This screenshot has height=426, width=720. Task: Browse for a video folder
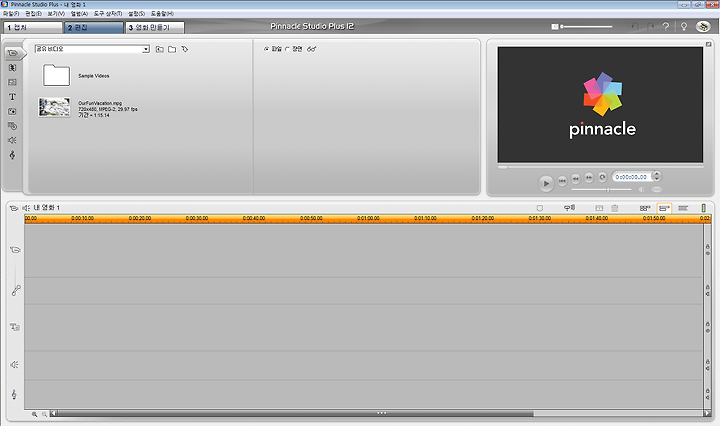click(x=172, y=49)
